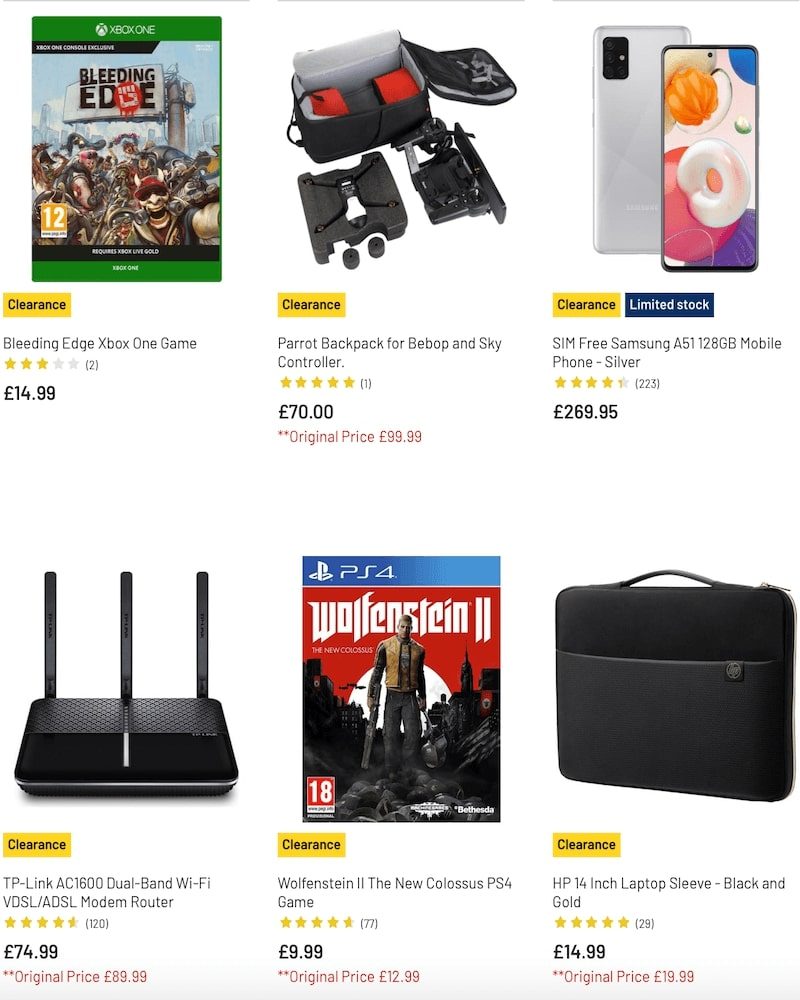Image resolution: width=800 pixels, height=1000 pixels.
Task: Open TP-Link AC1600 Modem Router title link
Action: pyautogui.click(x=107, y=892)
